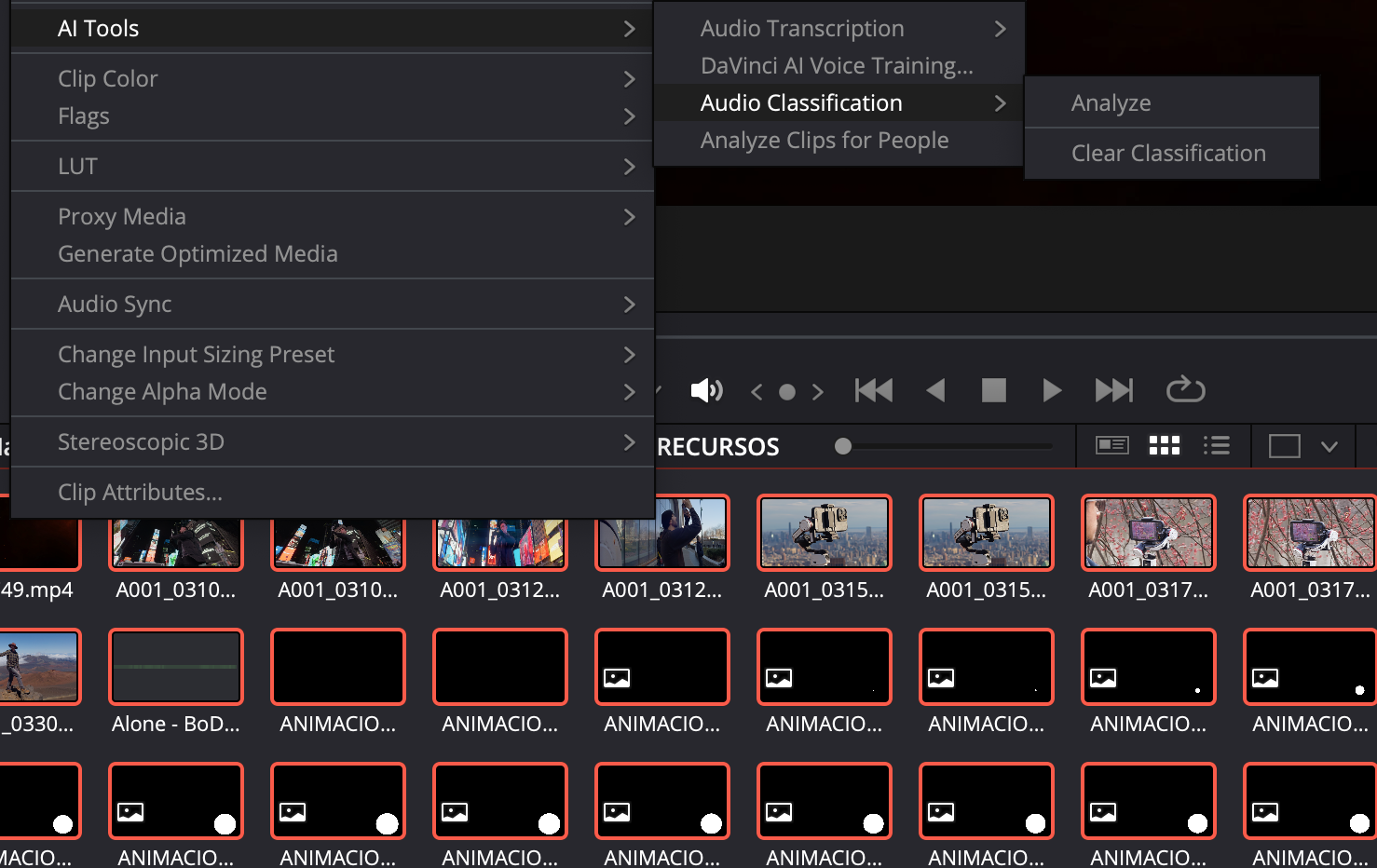The width and height of the screenshot is (1377, 868).
Task: Choose DaVinci AI Voice Training
Action: (x=838, y=66)
